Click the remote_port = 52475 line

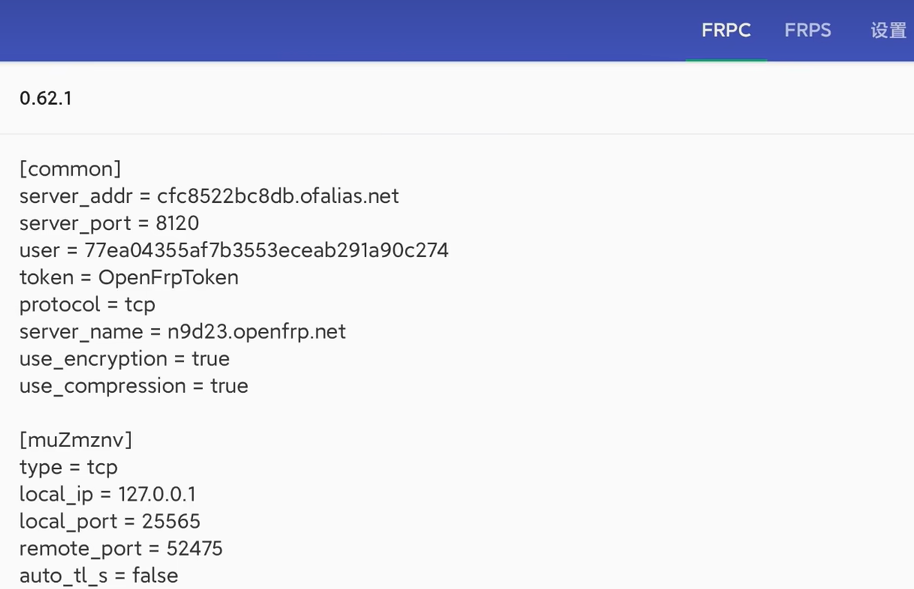121,548
